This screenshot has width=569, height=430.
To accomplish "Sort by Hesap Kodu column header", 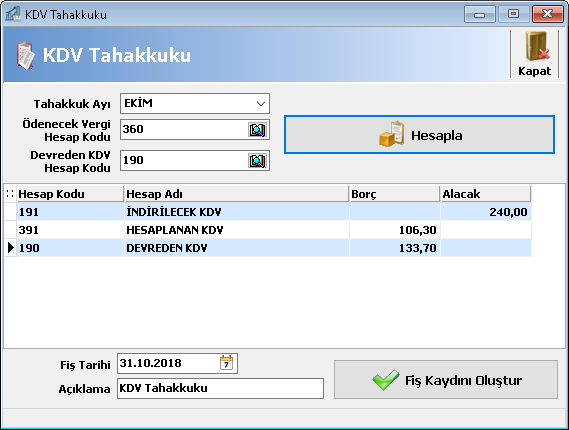I will [70, 194].
